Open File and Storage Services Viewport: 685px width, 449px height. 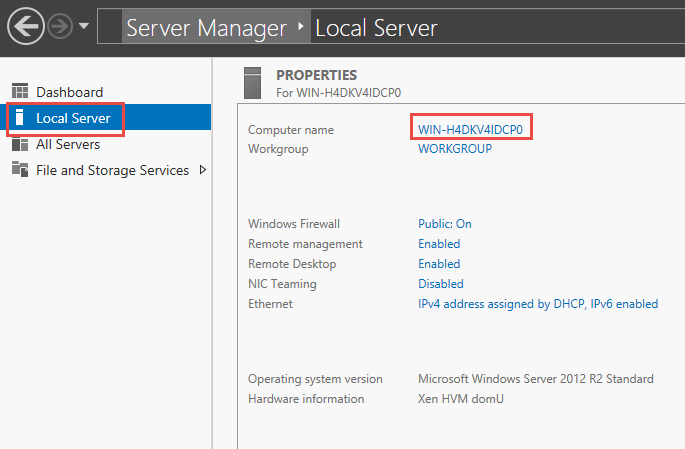coord(112,170)
